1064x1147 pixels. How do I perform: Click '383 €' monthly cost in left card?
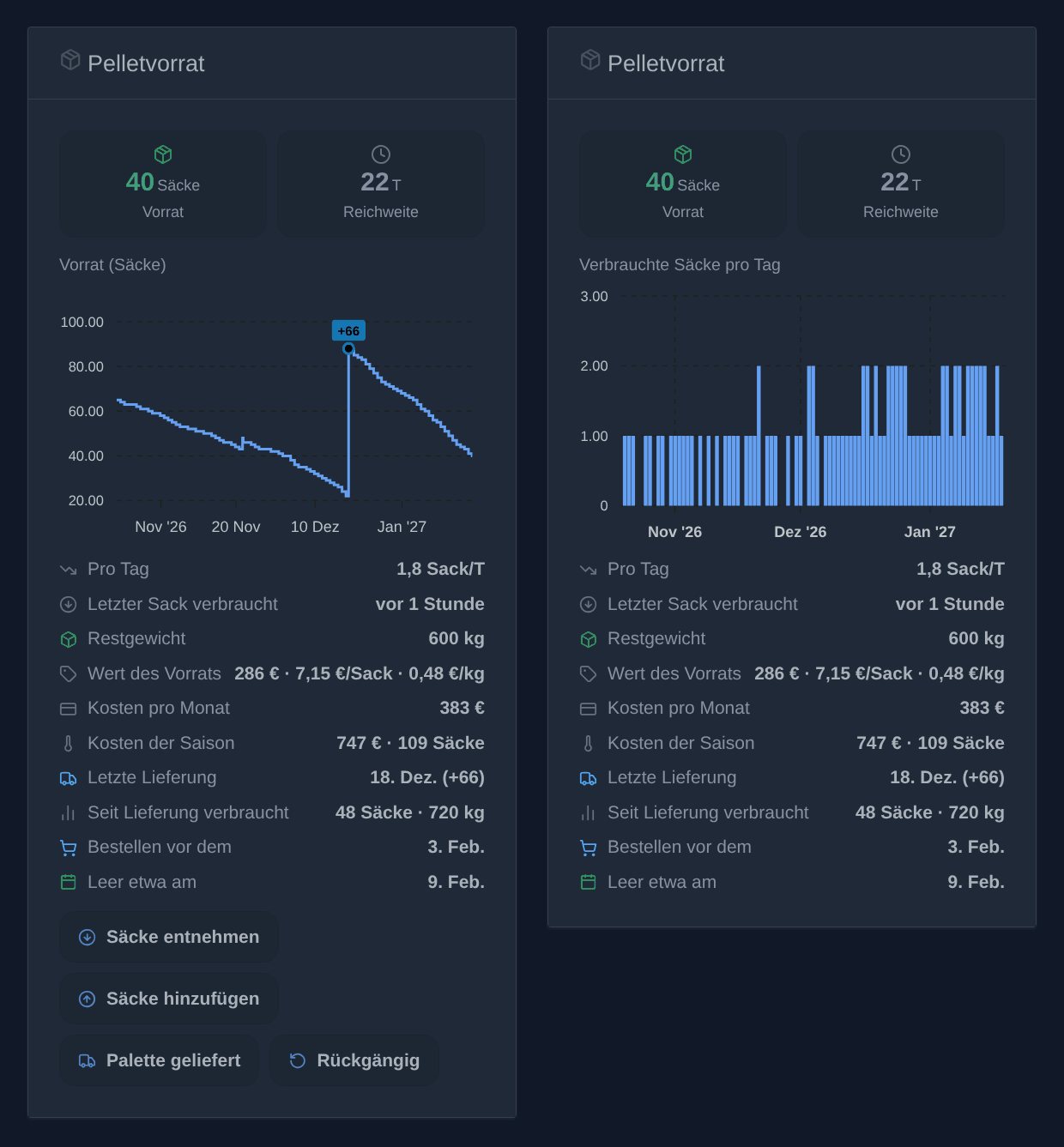tap(462, 708)
